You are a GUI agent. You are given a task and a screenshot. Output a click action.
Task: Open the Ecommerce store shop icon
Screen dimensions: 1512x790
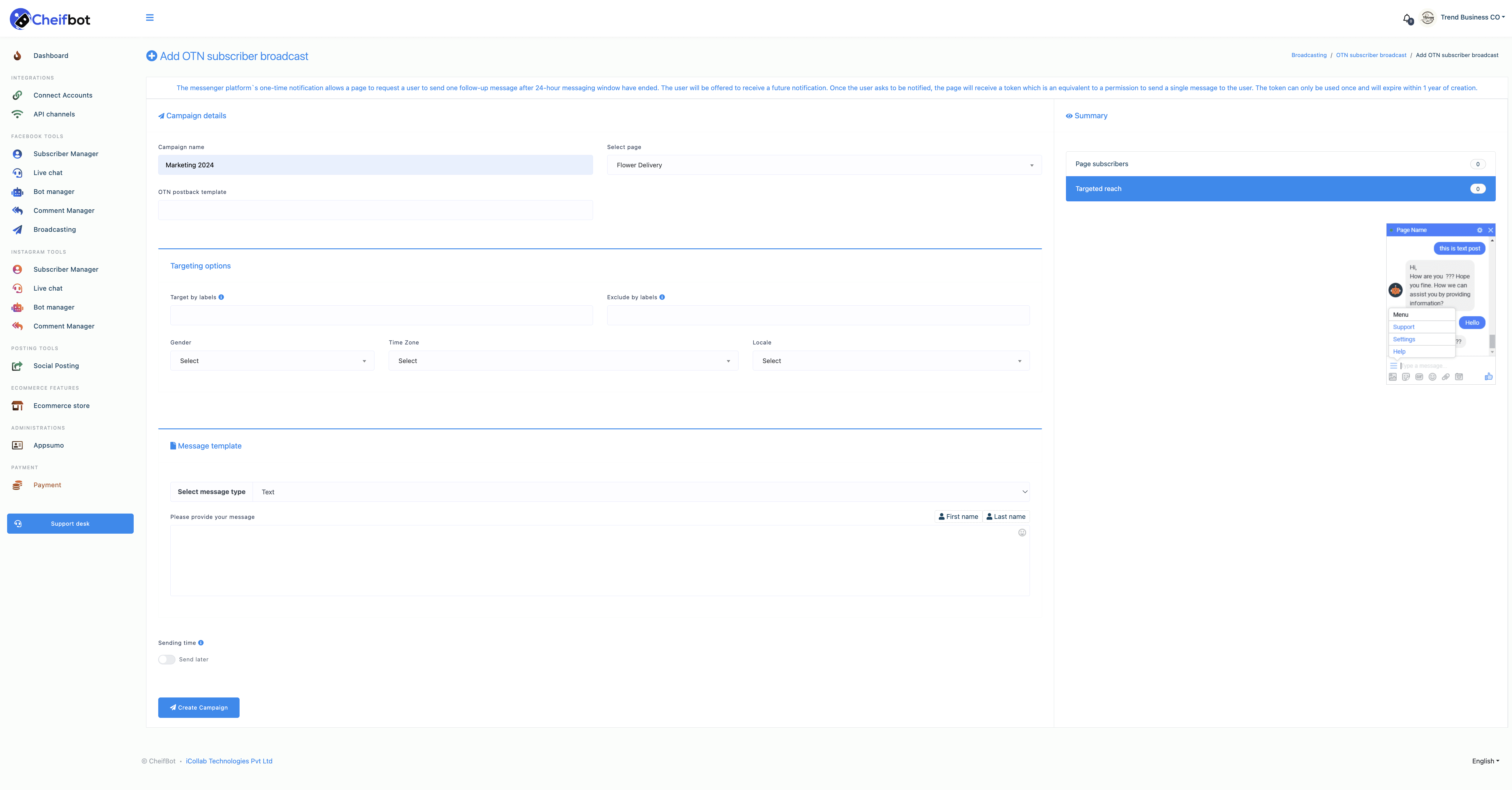pos(18,406)
